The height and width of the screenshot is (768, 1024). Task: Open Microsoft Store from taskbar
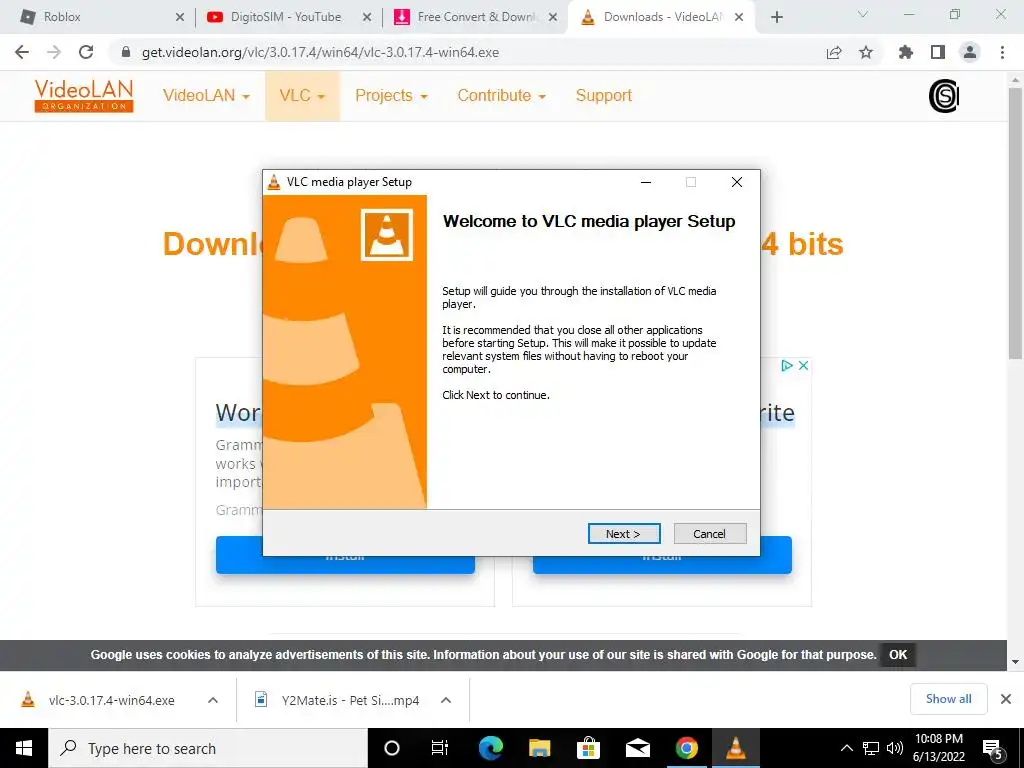pos(588,748)
